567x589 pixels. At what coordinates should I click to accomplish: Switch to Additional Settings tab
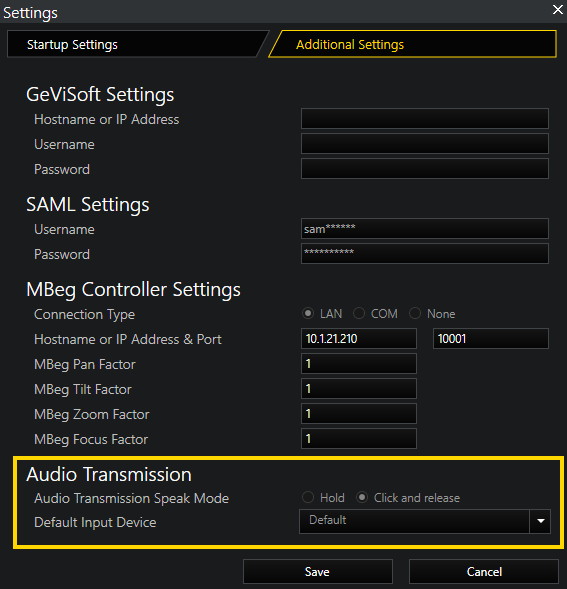pos(413,44)
